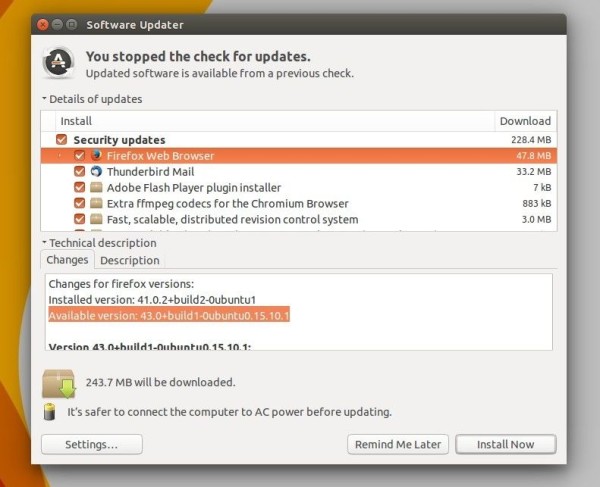Screen dimensions: 600x487
Task: Click the revision control system package icon
Action: [x=96, y=219]
